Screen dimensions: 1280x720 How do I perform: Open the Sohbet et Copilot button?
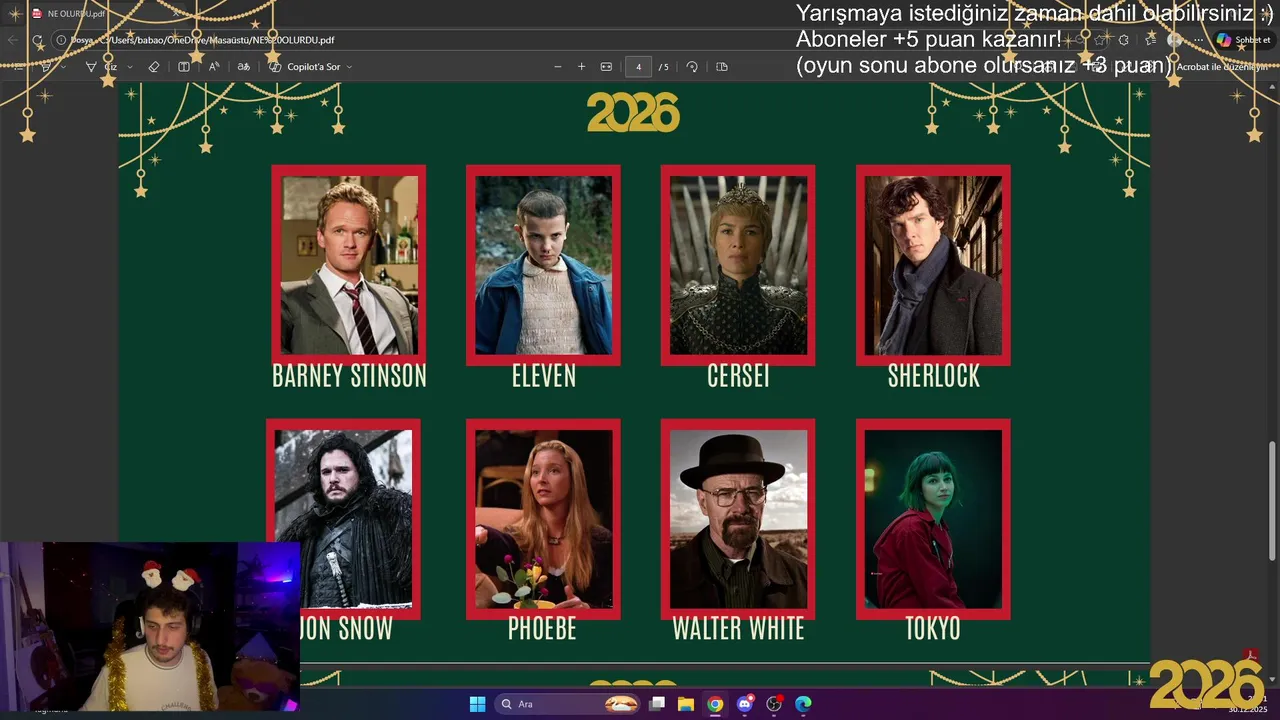tap(1244, 40)
